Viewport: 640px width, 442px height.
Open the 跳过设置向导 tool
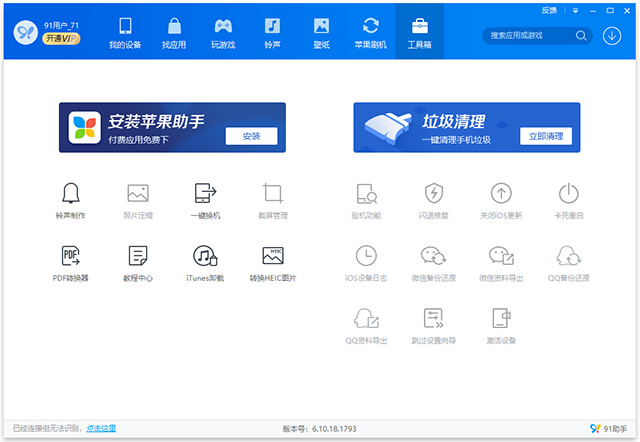[433, 326]
